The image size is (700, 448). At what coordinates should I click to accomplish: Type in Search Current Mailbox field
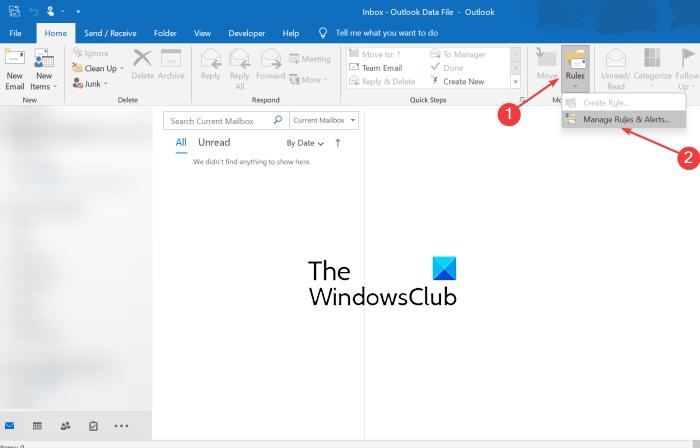[225, 121]
